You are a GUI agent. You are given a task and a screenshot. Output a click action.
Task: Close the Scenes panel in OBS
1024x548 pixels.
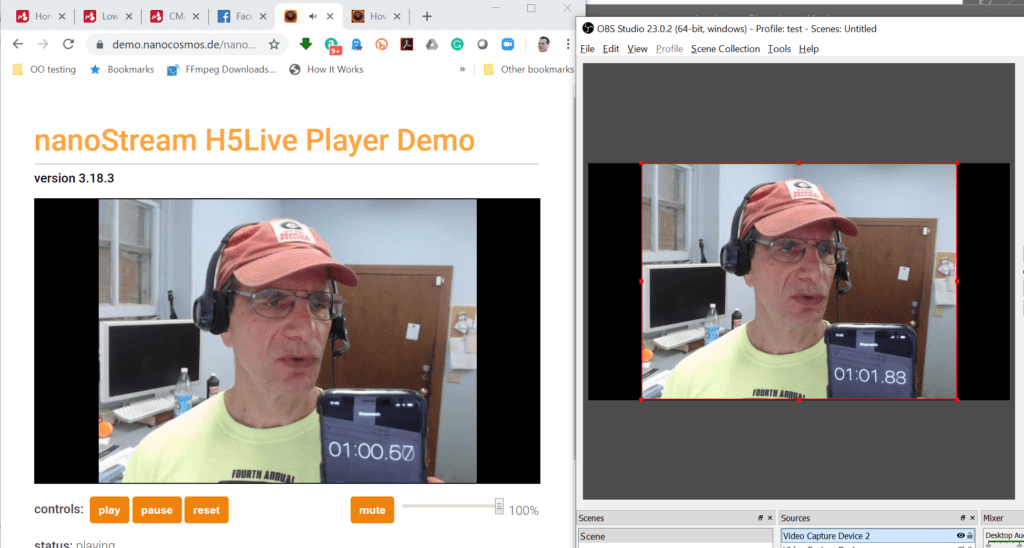(x=770, y=518)
